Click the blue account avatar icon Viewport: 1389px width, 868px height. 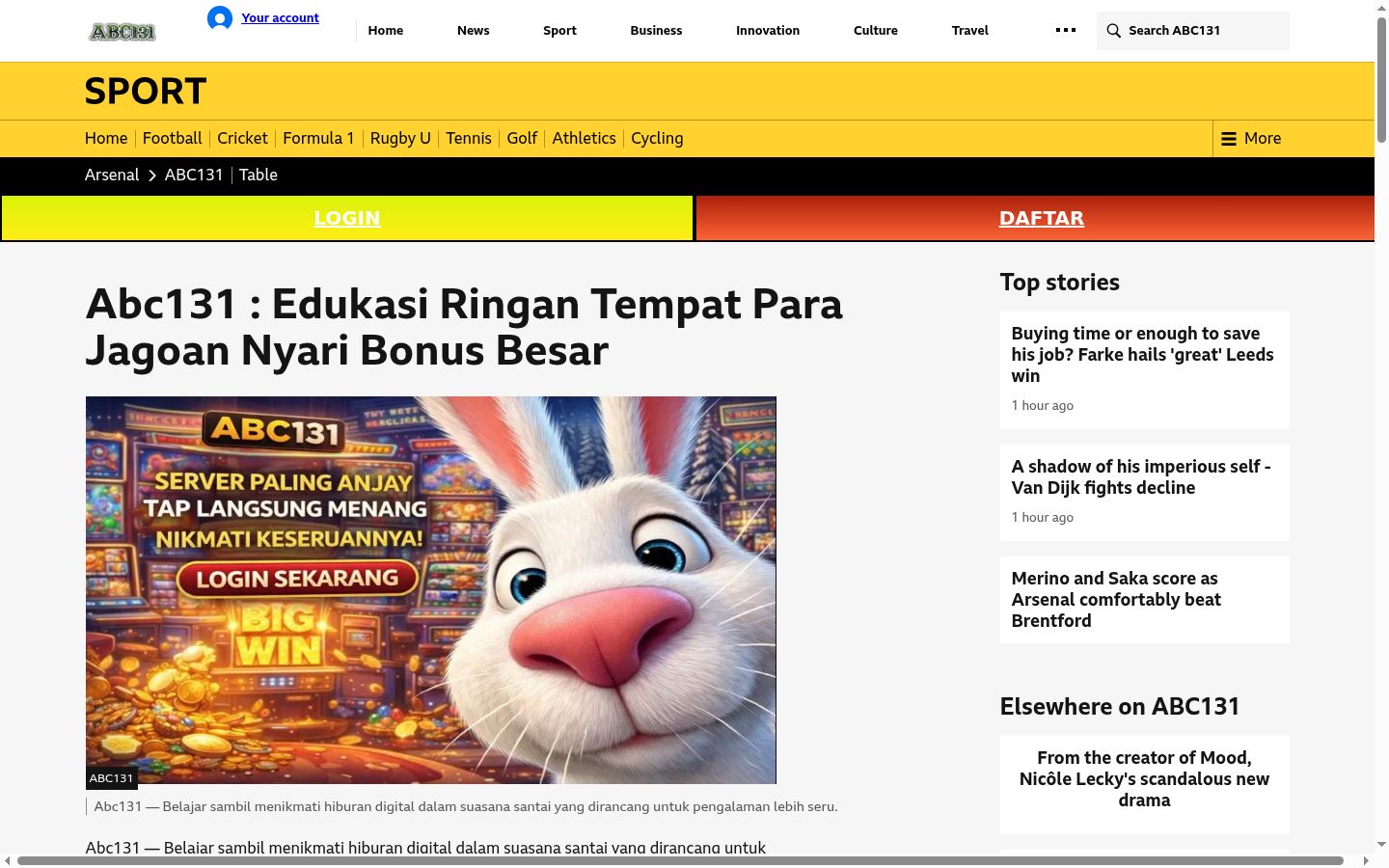(x=220, y=18)
